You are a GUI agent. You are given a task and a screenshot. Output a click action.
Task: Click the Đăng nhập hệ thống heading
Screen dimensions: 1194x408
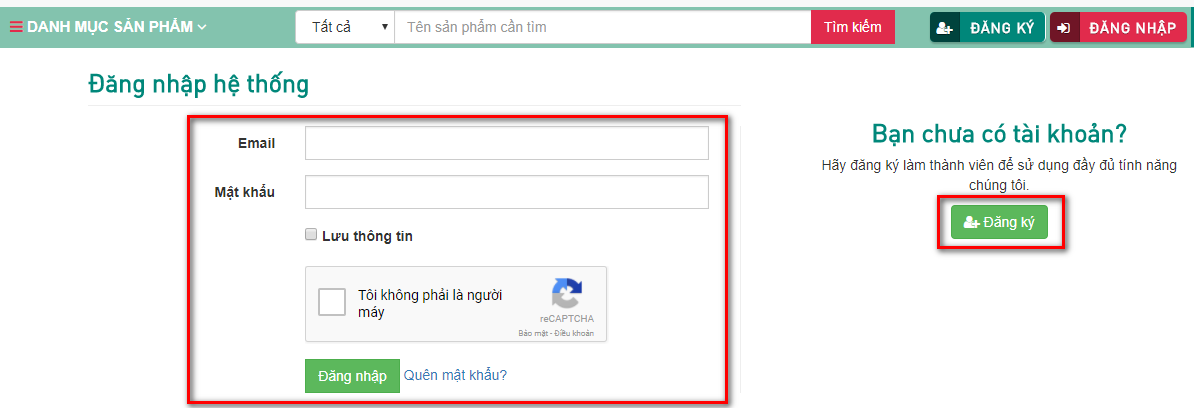pyautogui.click(x=199, y=84)
